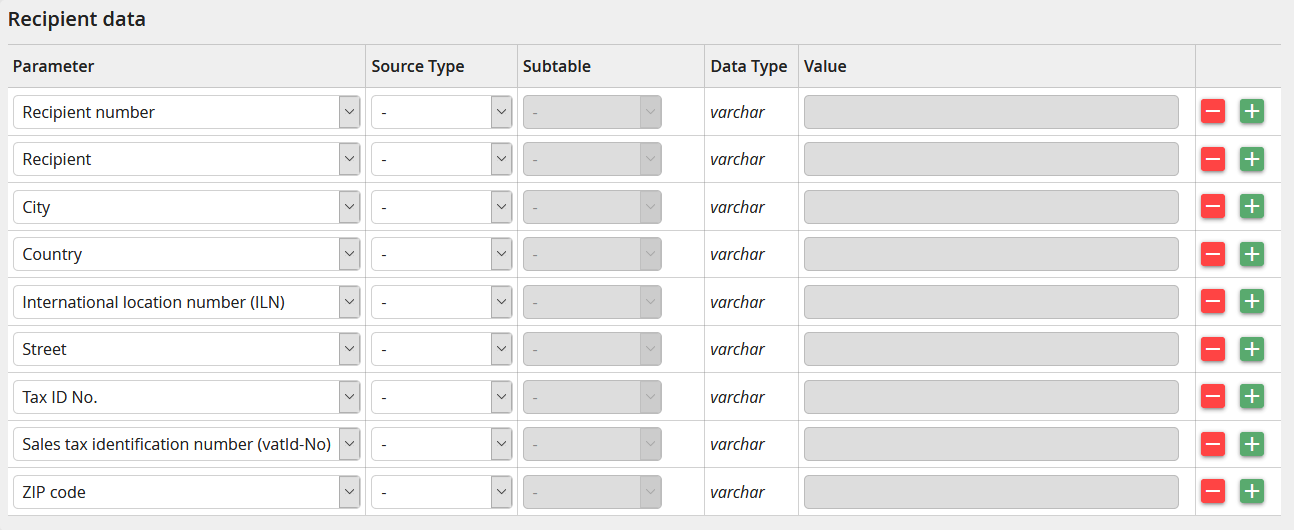Image resolution: width=1294 pixels, height=530 pixels.
Task: Delete the Tax ID No. row
Action: click(1213, 396)
